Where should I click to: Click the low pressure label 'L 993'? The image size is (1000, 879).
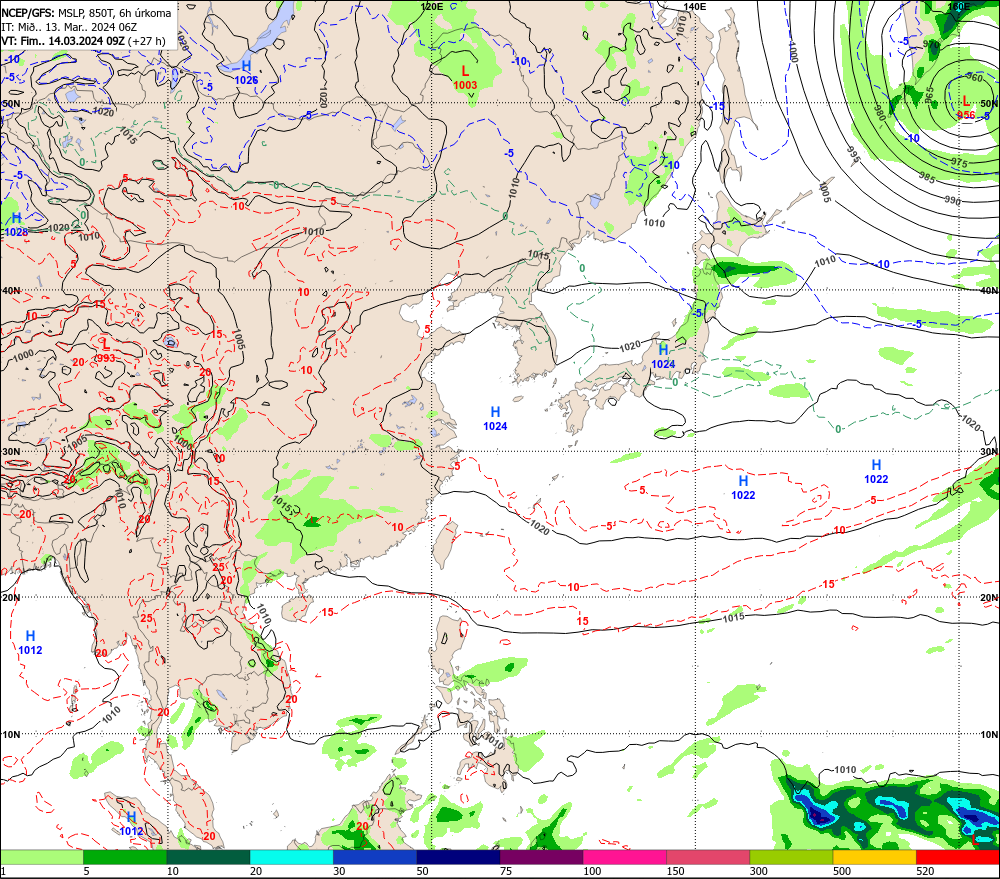pyautogui.click(x=106, y=351)
